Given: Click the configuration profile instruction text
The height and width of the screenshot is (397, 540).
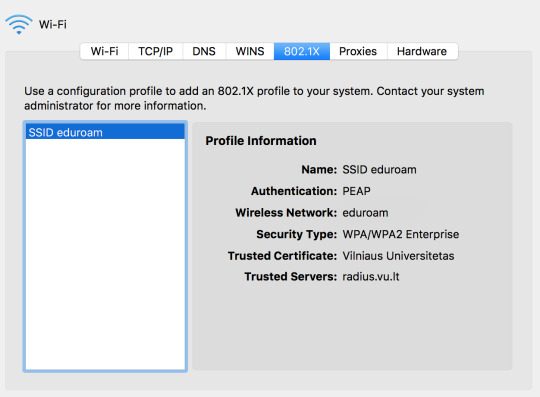Looking at the screenshot, I should 254,98.
